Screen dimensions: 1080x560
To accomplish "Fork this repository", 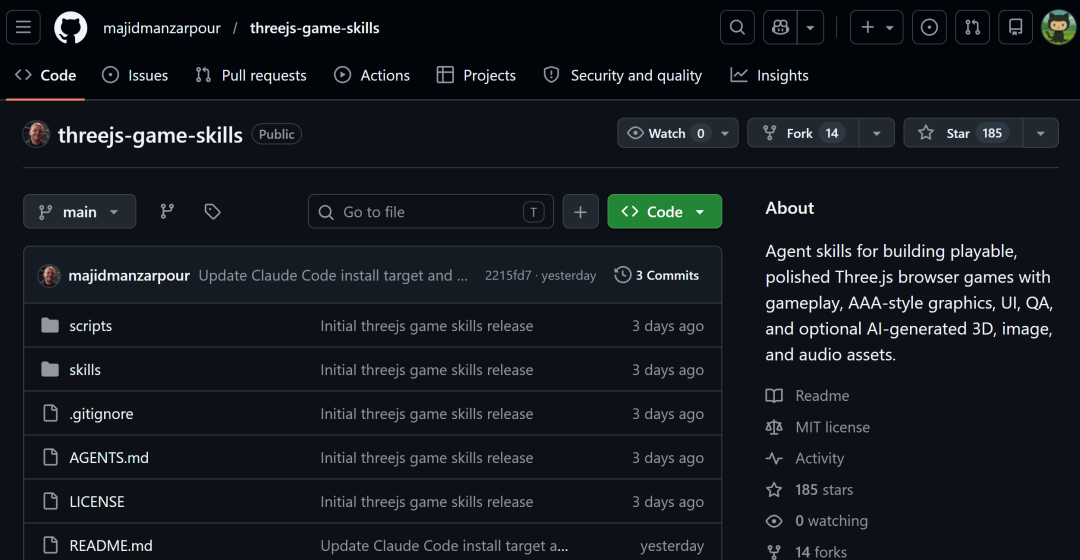I will click(x=803, y=133).
